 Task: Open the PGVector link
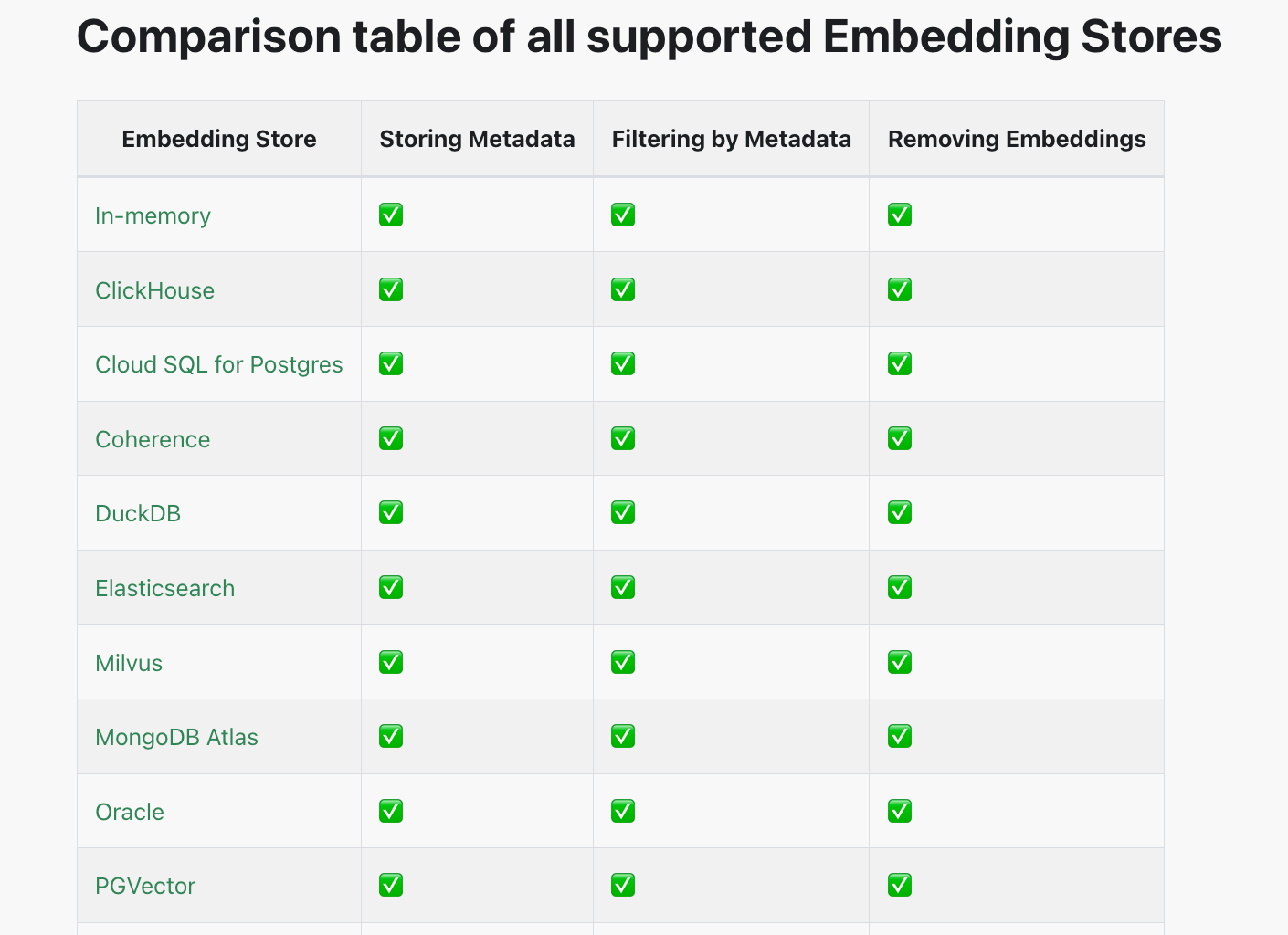(145, 886)
